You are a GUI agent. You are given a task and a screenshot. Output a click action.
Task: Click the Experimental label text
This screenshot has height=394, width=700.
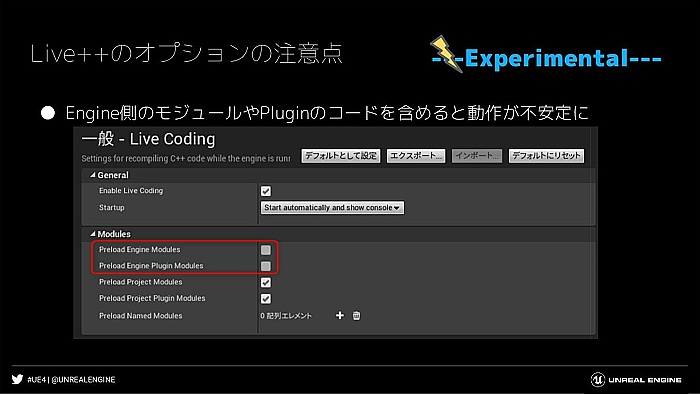(x=546, y=58)
